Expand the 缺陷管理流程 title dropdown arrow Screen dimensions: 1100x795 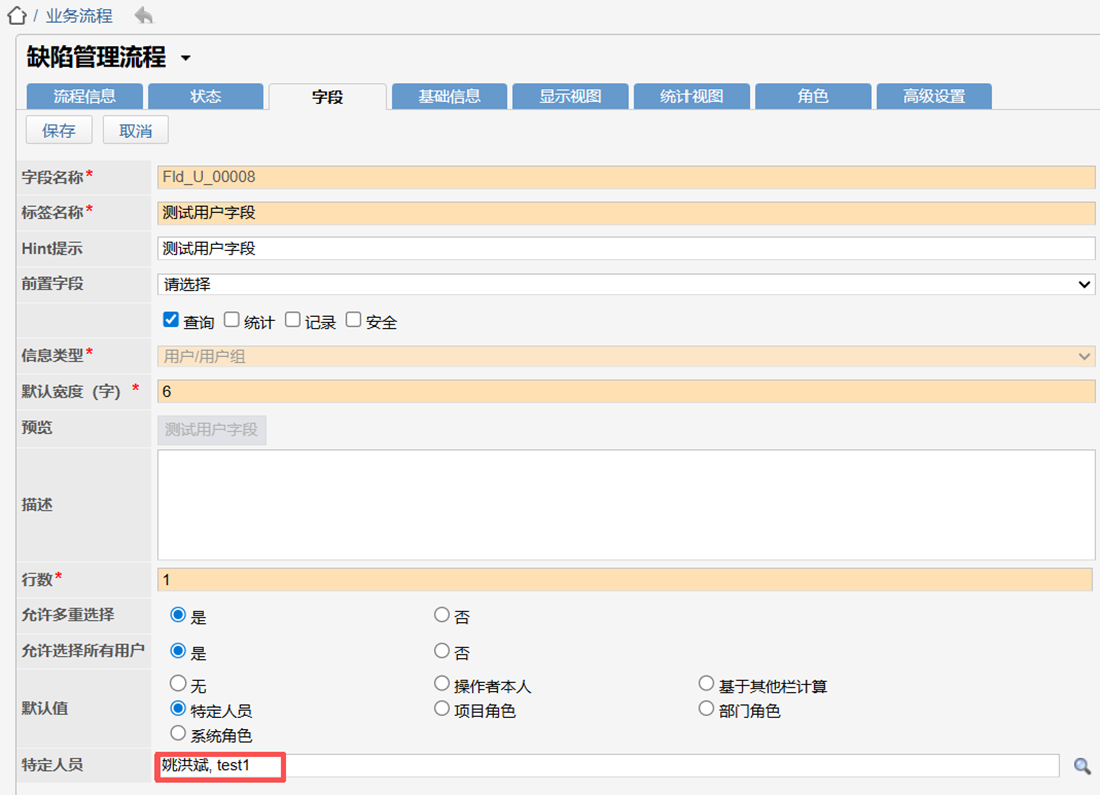tap(185, 59)
